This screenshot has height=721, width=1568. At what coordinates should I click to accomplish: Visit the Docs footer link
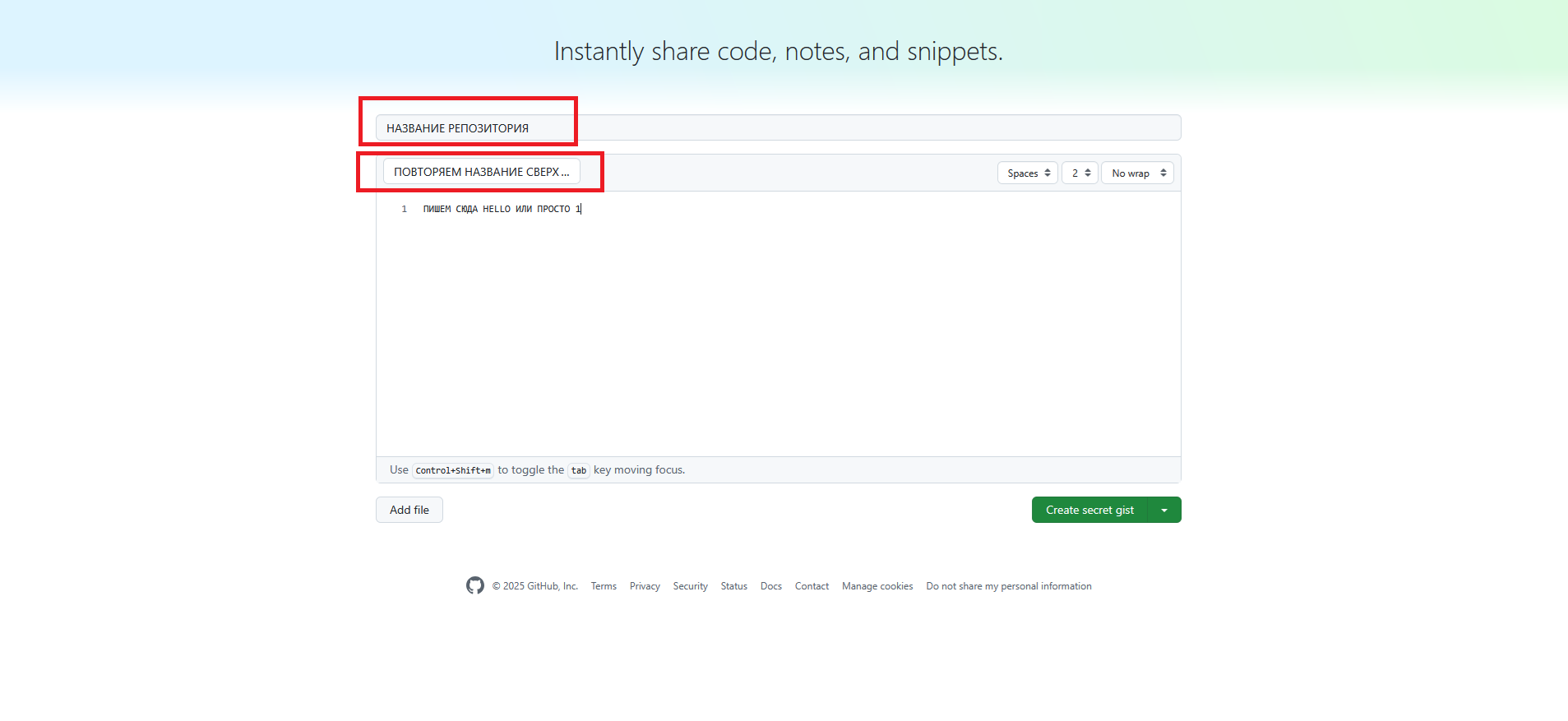coord(770,586)
